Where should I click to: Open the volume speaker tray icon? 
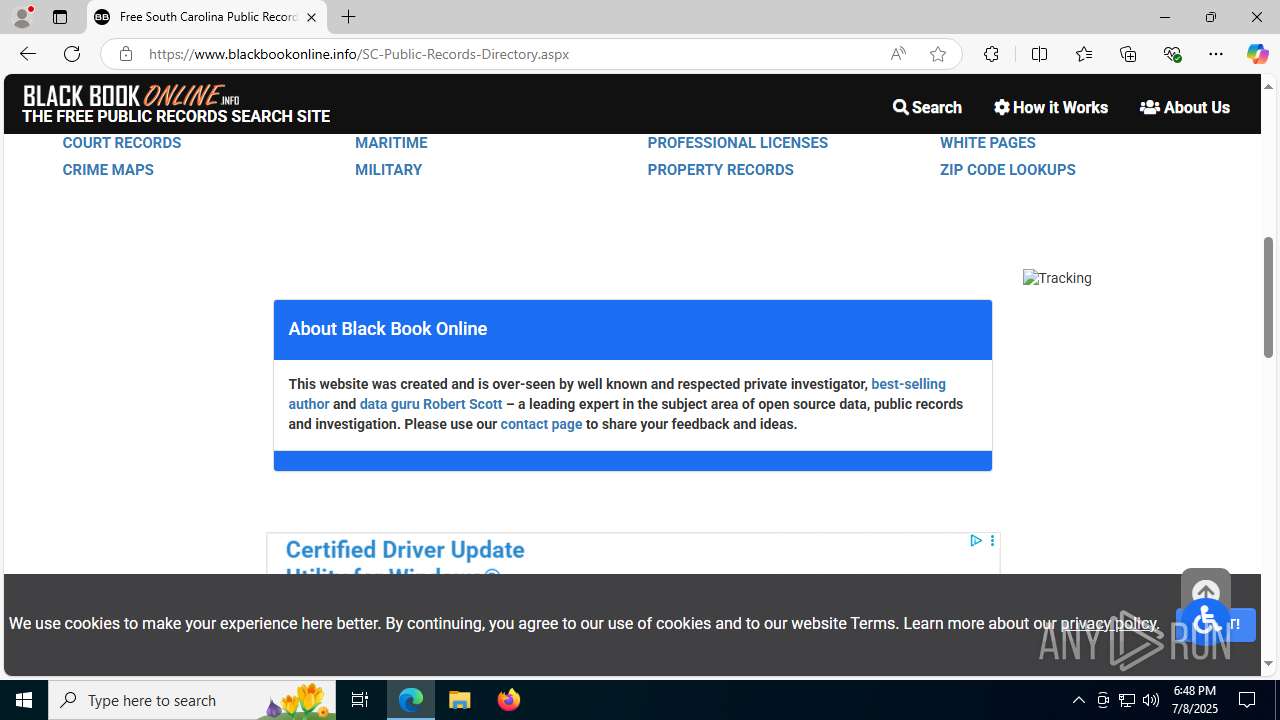(x=1151, y=700)
